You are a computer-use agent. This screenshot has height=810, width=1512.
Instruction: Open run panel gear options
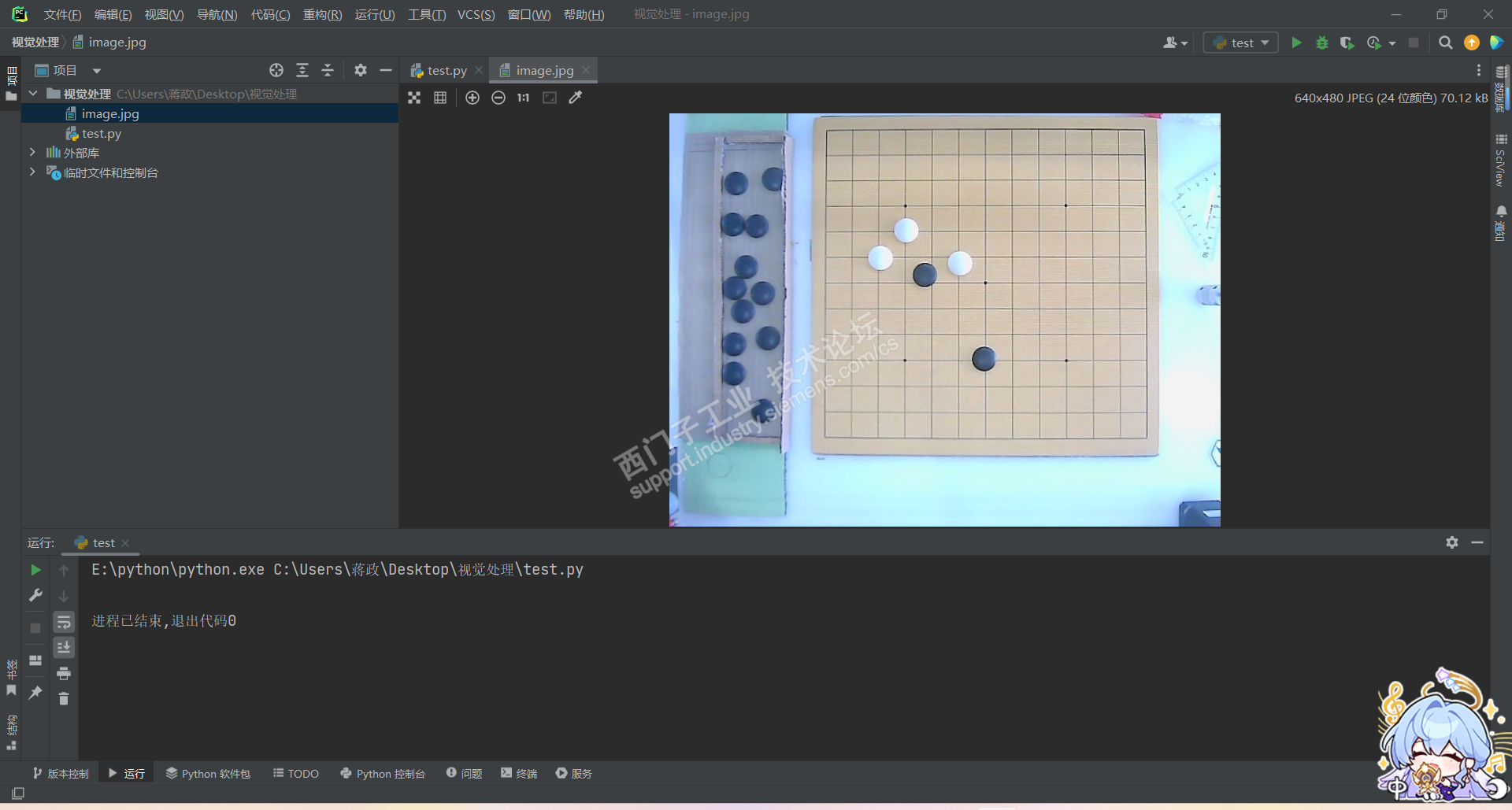coord(1452,542)
